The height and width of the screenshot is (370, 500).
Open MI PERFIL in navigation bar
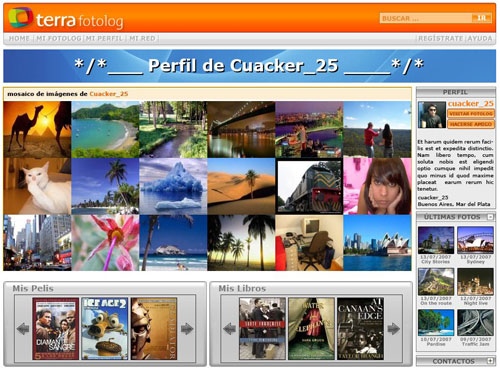(104, 39)
